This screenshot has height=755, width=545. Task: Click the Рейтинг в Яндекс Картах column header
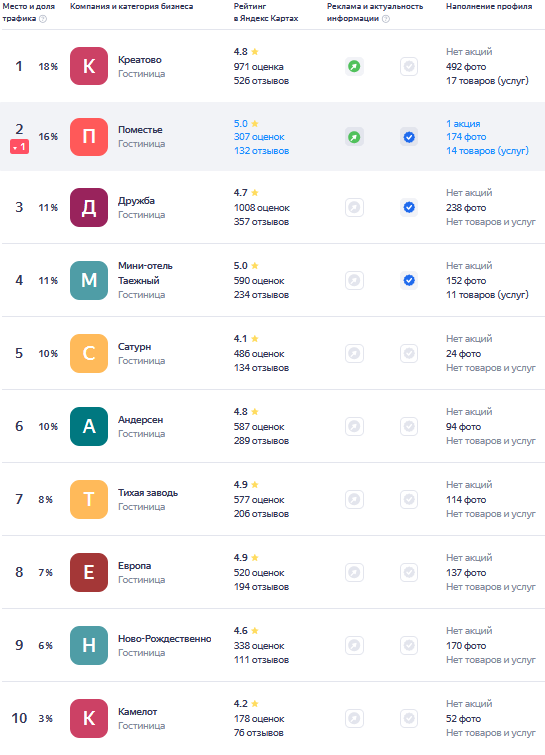[x=266, y=12]
